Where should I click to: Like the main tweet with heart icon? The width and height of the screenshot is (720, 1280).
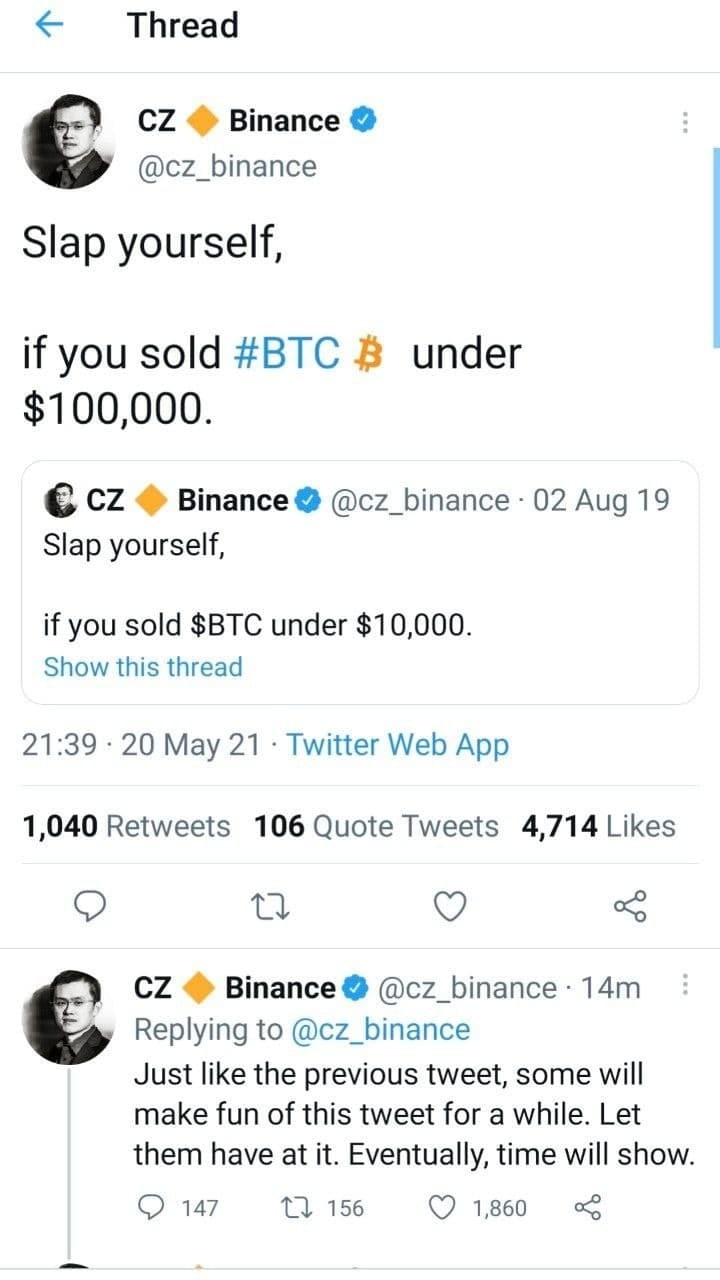(451, 906)
